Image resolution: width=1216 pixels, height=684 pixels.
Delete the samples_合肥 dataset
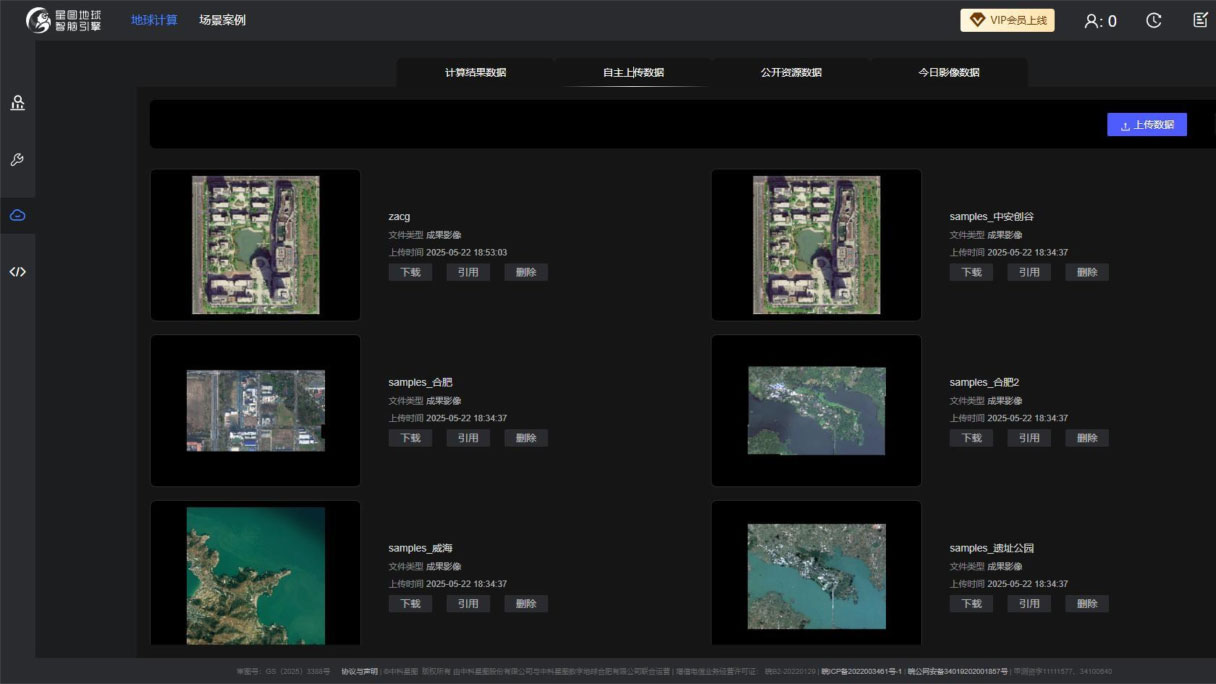[526, 438]
